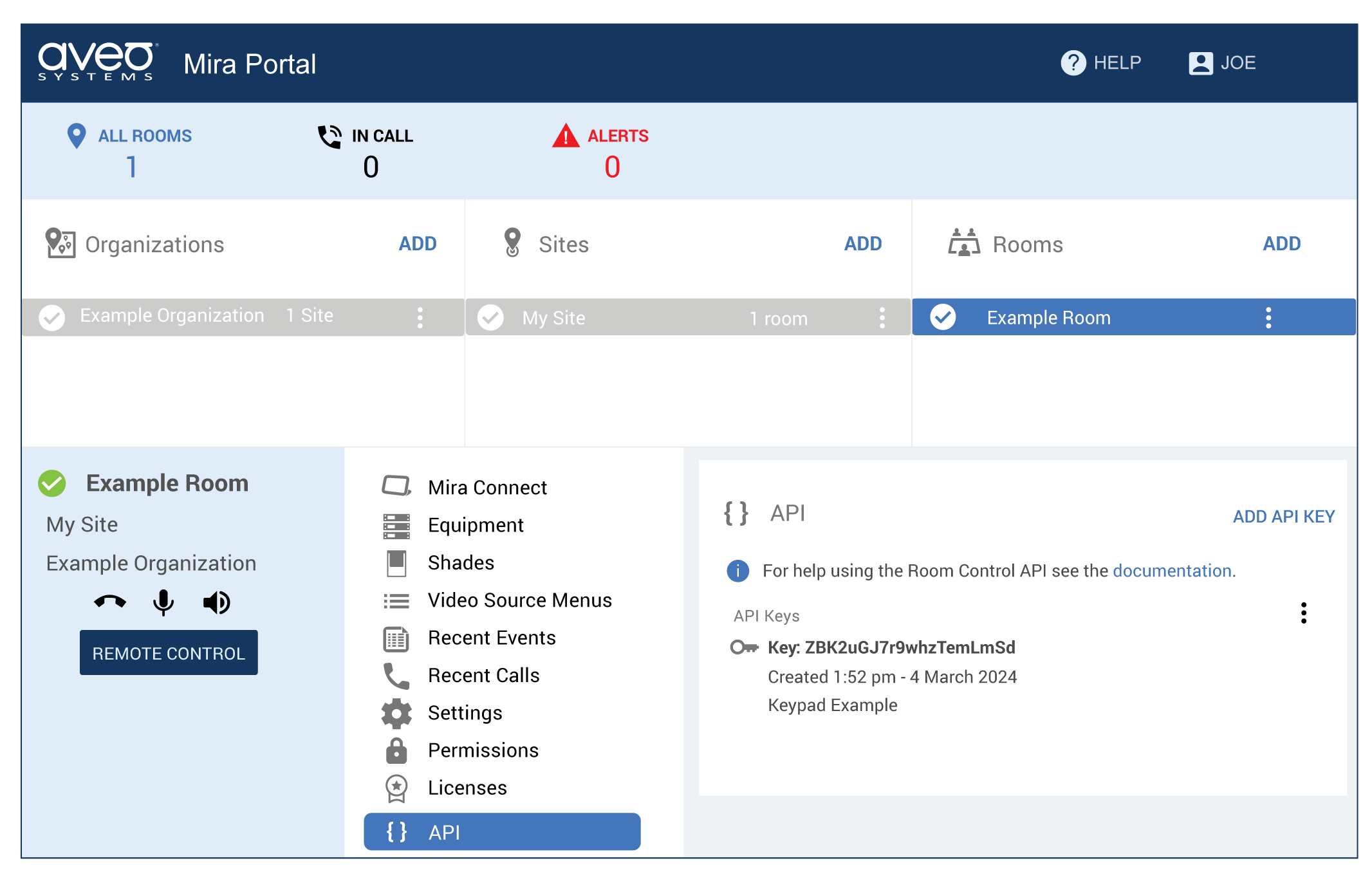Viewport: 1372px width, 879px height.
Task: Click the API key icon
Action: (744, 647)
